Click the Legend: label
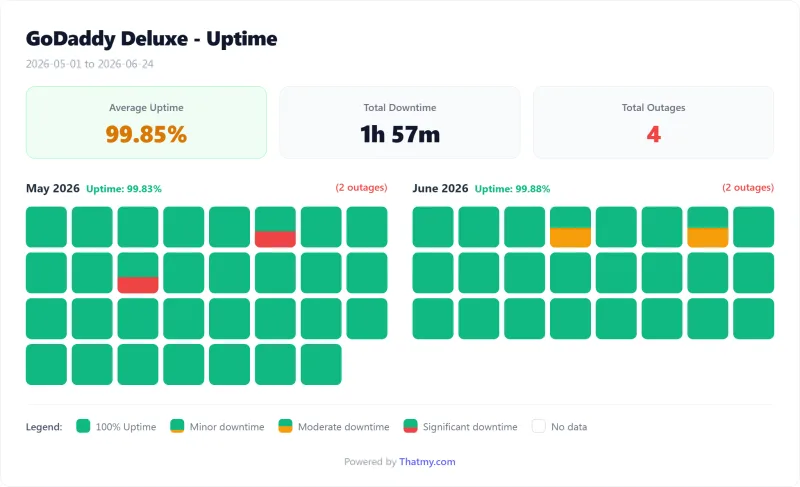Screen dimensions: 800x487 point(44,427)
